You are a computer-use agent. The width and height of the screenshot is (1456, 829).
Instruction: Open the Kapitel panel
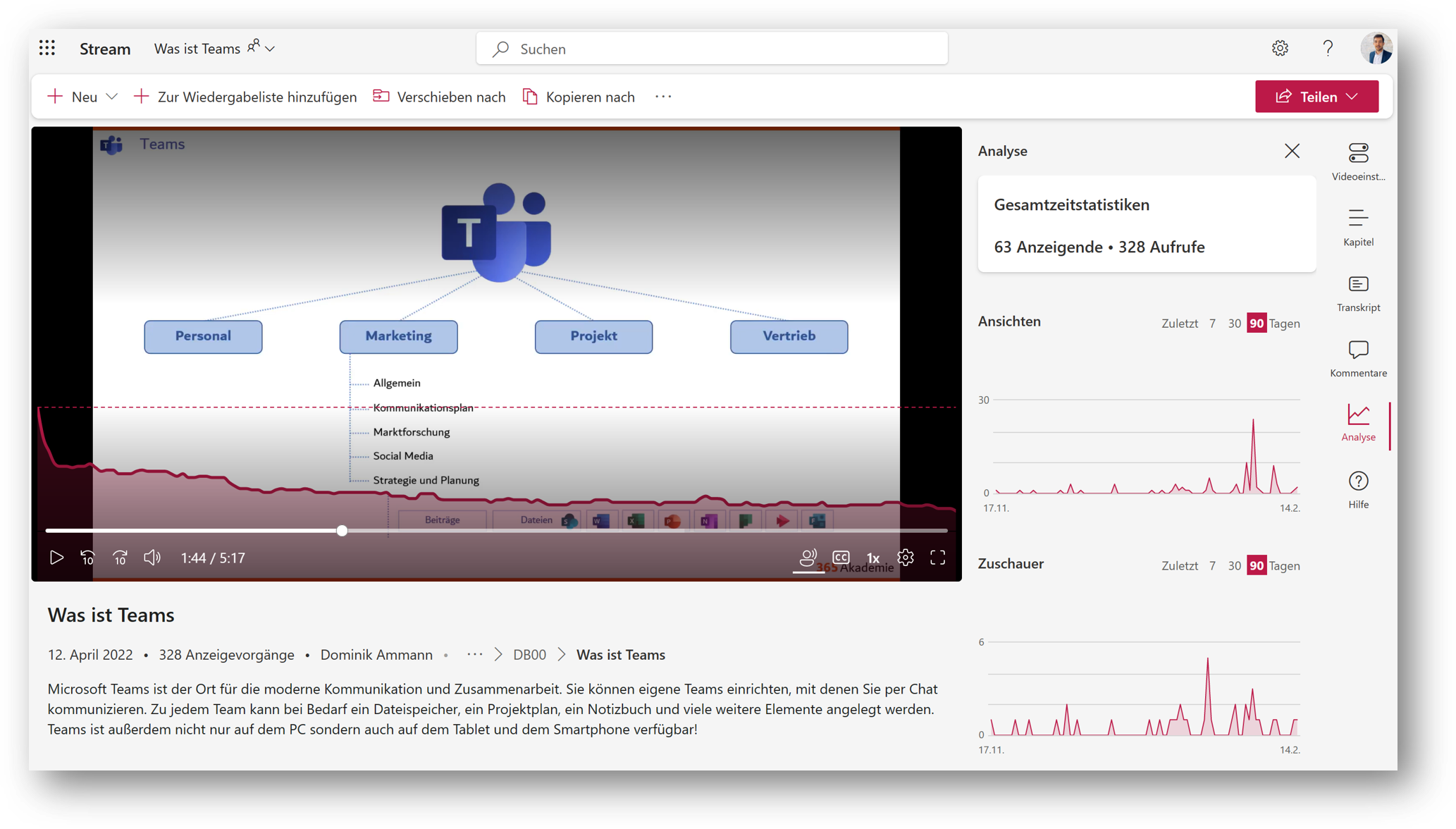coord(1358,227)
